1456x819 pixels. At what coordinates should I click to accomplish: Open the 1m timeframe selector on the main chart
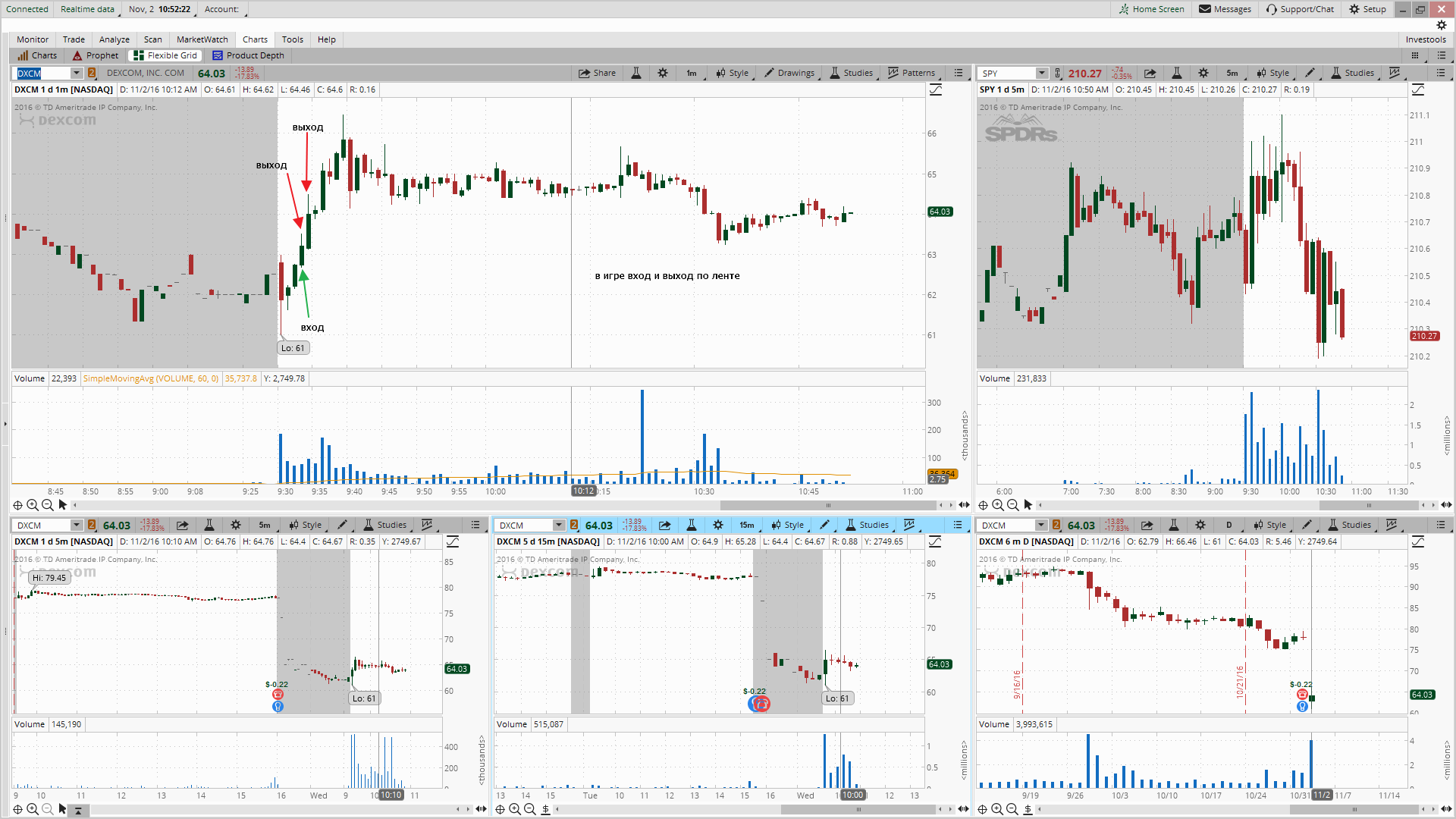coord(692,73)
